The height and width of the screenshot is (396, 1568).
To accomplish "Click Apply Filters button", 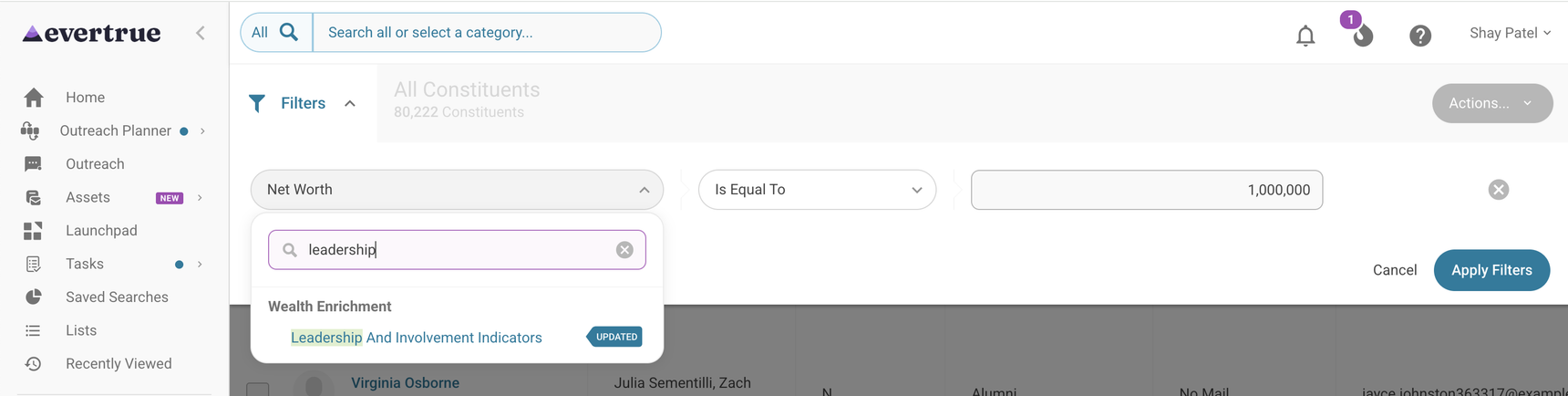I will (x=1491, y=270).
